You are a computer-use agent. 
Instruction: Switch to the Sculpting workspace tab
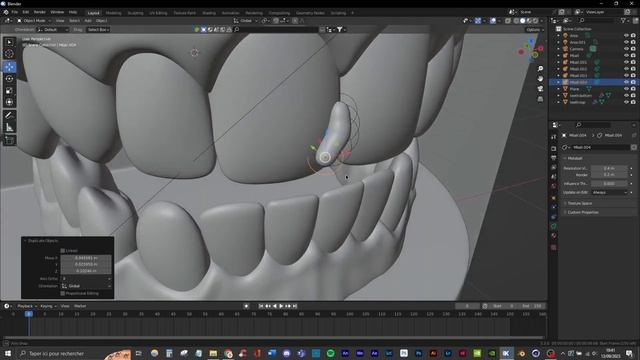tap(135, 13)
